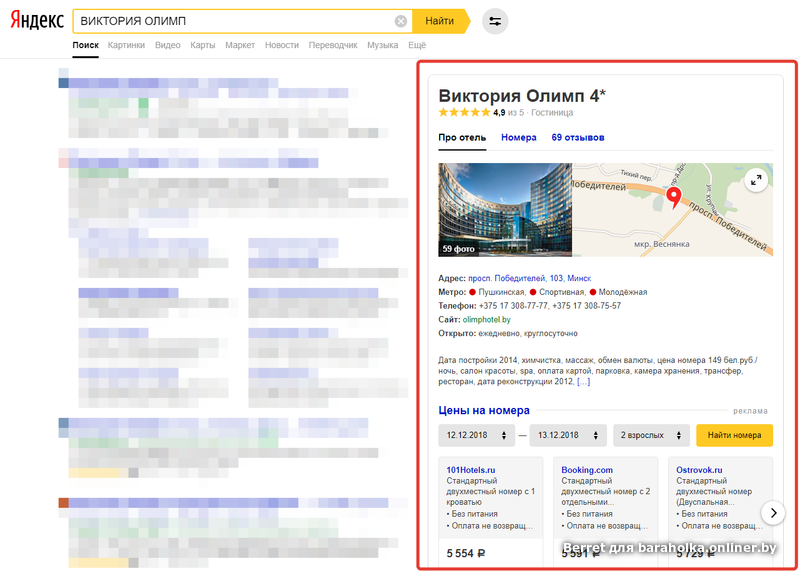Open the 69 отзывов tab

tap(578, 138)
